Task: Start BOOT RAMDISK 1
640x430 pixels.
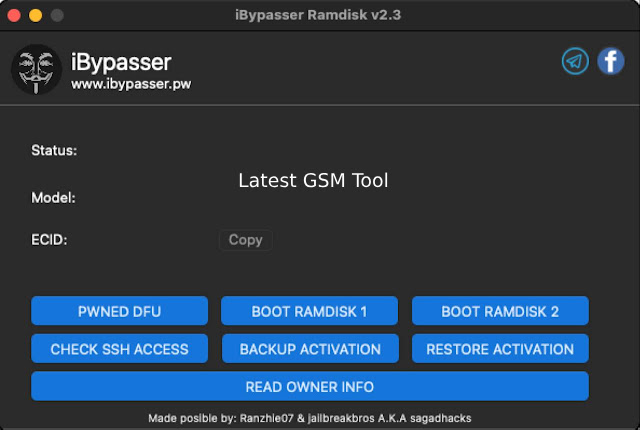Action: [309, 311]
